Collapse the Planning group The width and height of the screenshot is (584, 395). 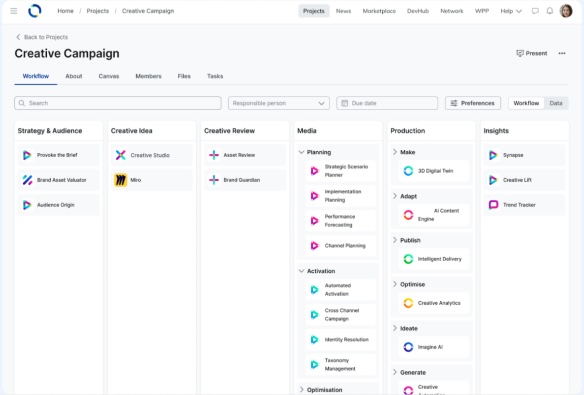301,152
